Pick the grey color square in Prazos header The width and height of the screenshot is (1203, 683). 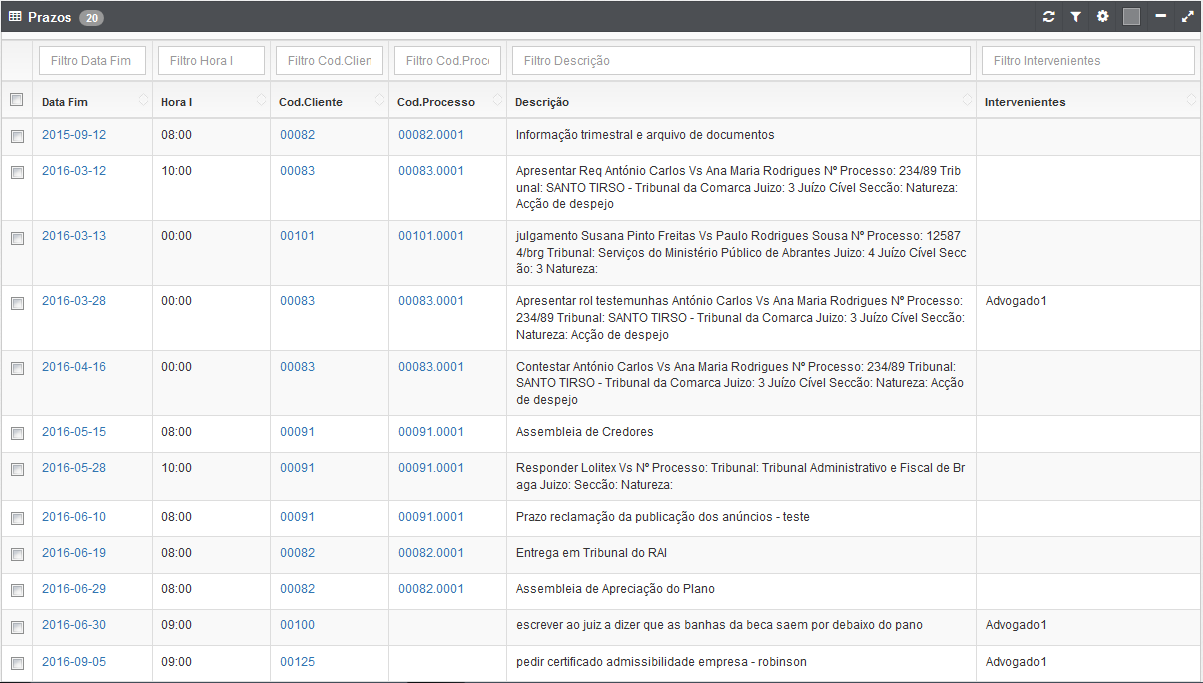(x=1132, y=17)
